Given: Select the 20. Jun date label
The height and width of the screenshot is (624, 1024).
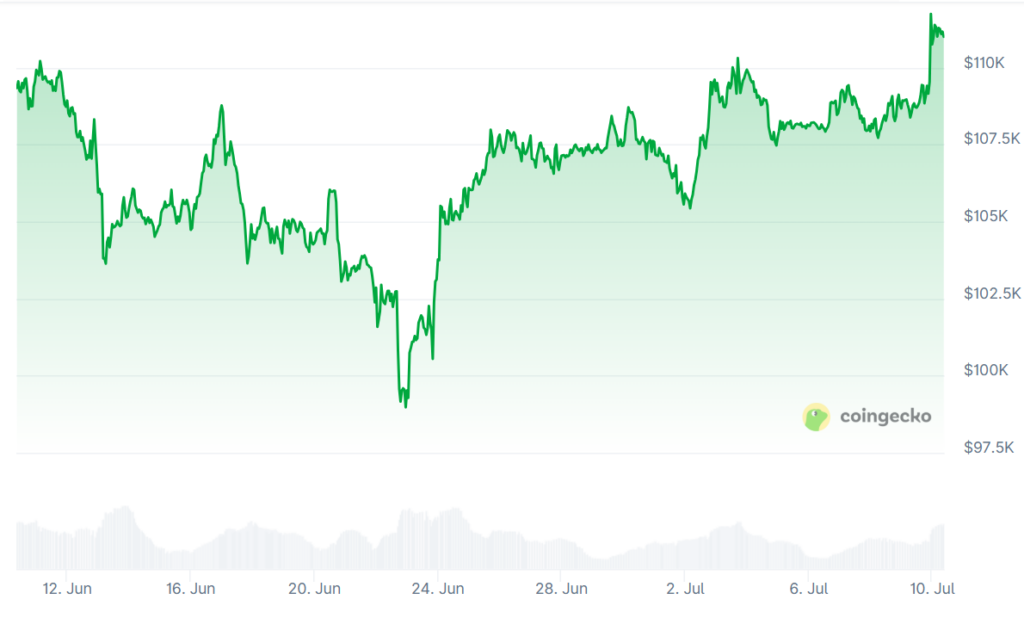Looking at the screenshot, I should [314, 589].
